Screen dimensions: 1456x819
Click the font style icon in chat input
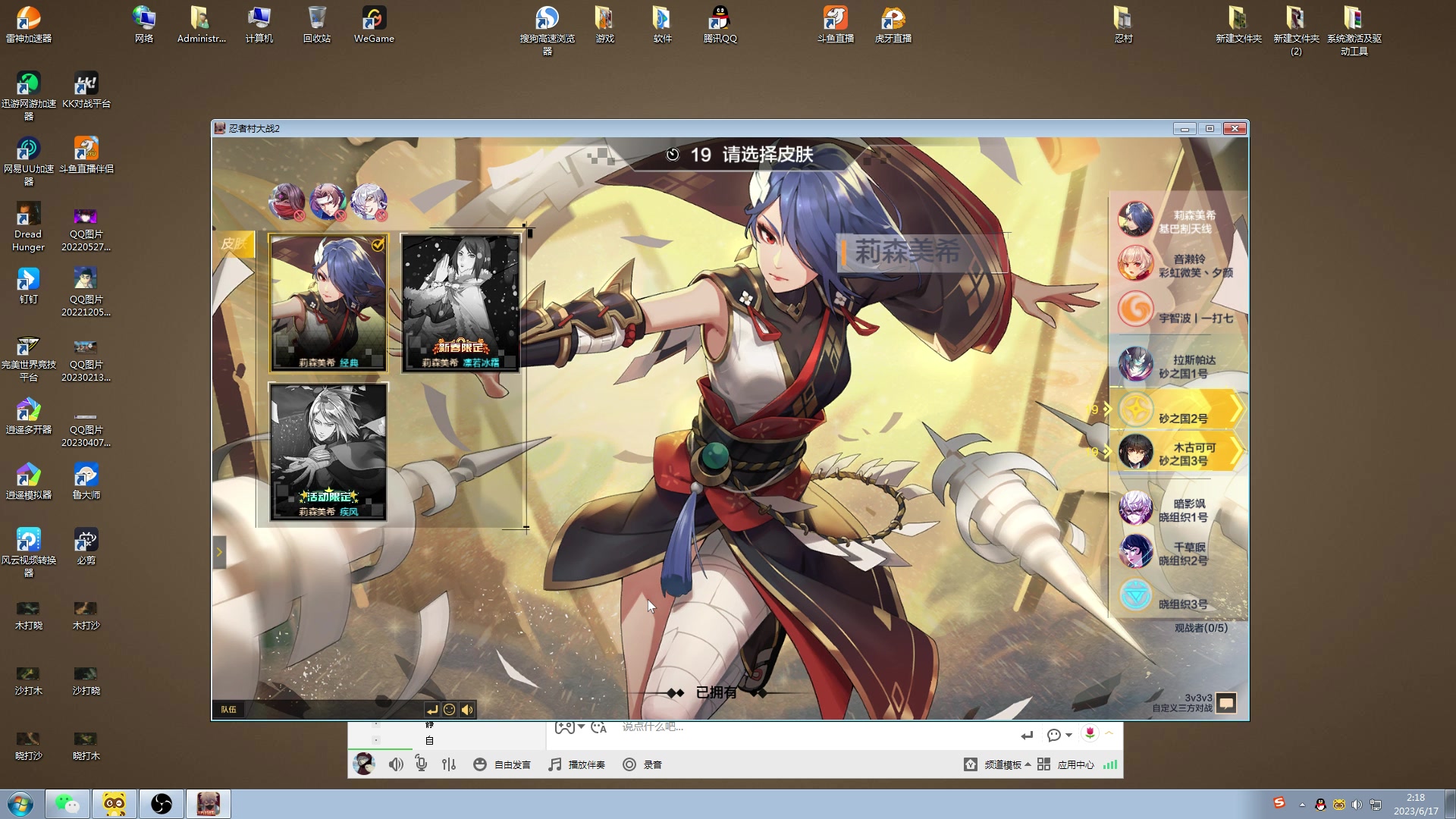598,727
